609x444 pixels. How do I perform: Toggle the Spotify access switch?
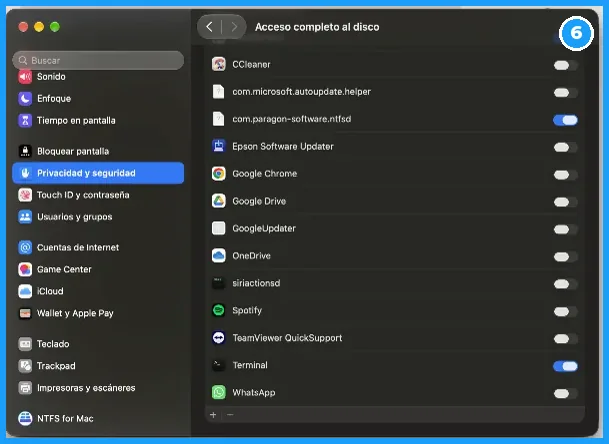565,312
